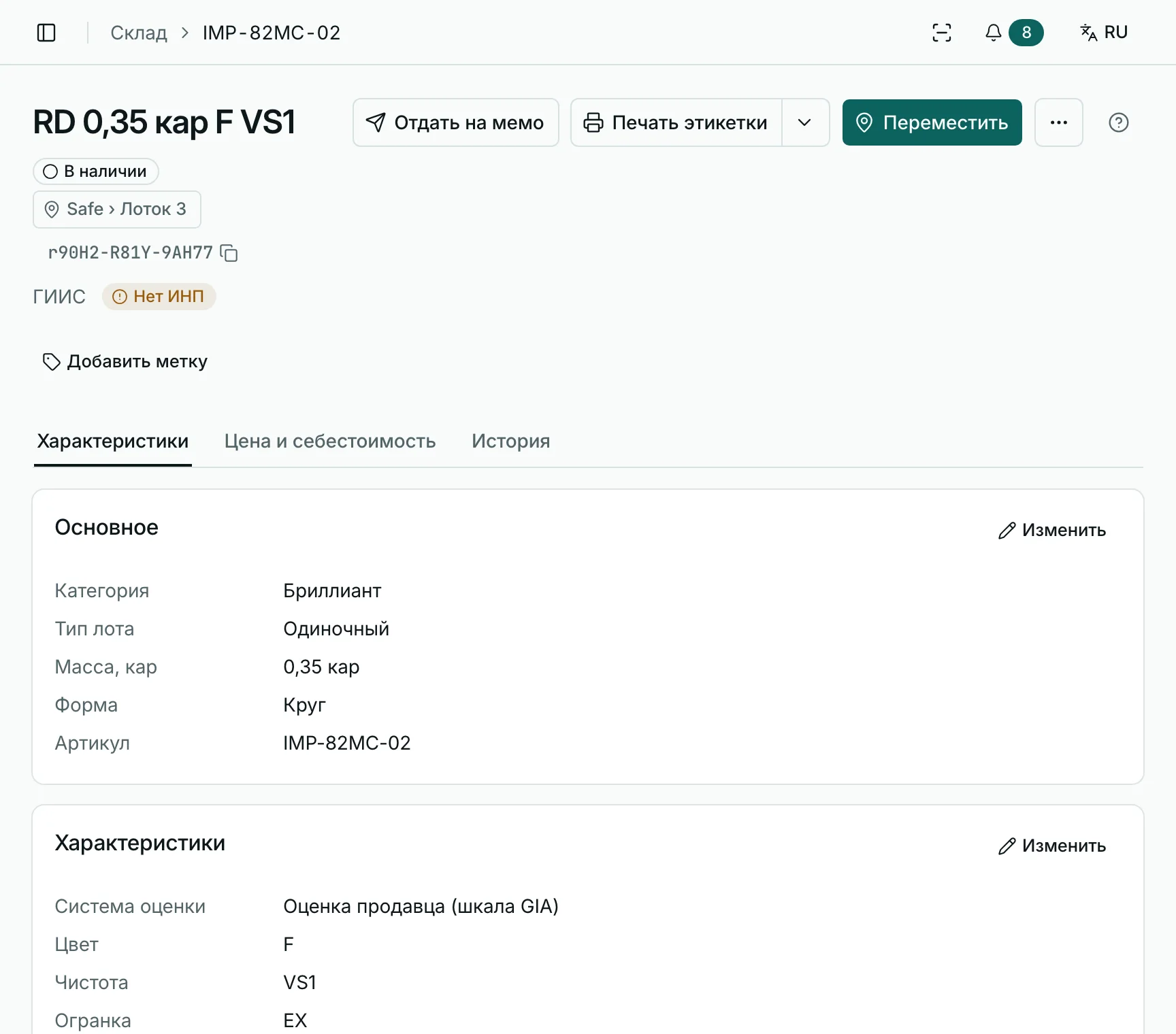Click the Артикул value IMP-82MC-02
This screenshot has width=1176, height=1034.
pos(347,743)
